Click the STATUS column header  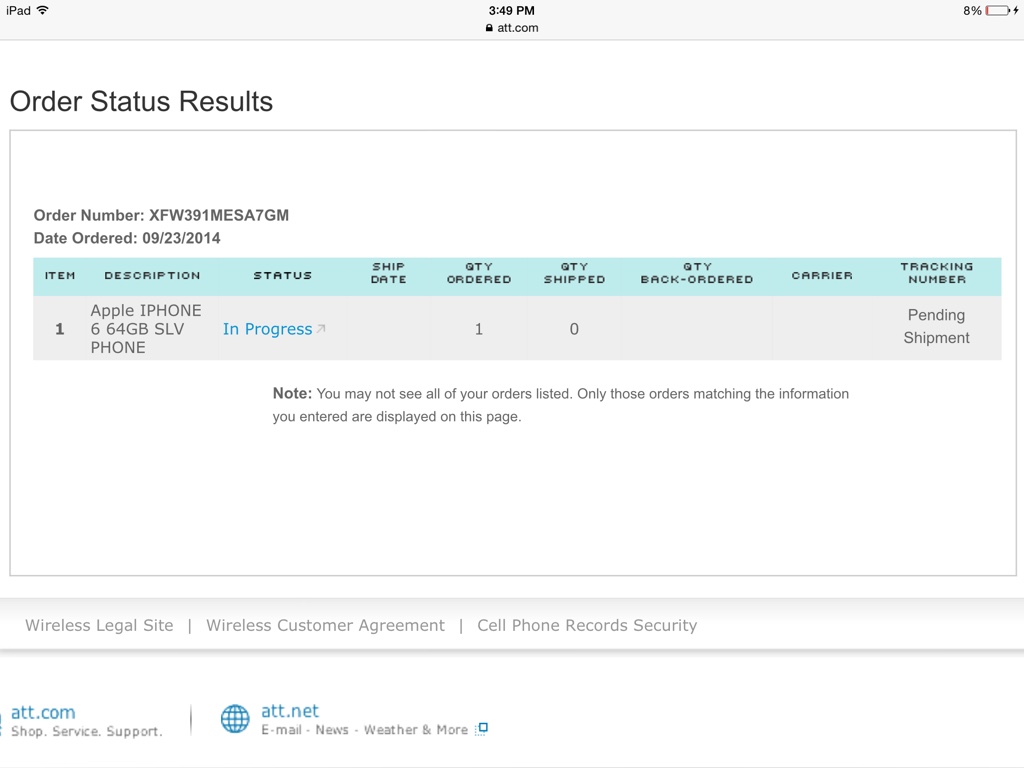(283, 276)
